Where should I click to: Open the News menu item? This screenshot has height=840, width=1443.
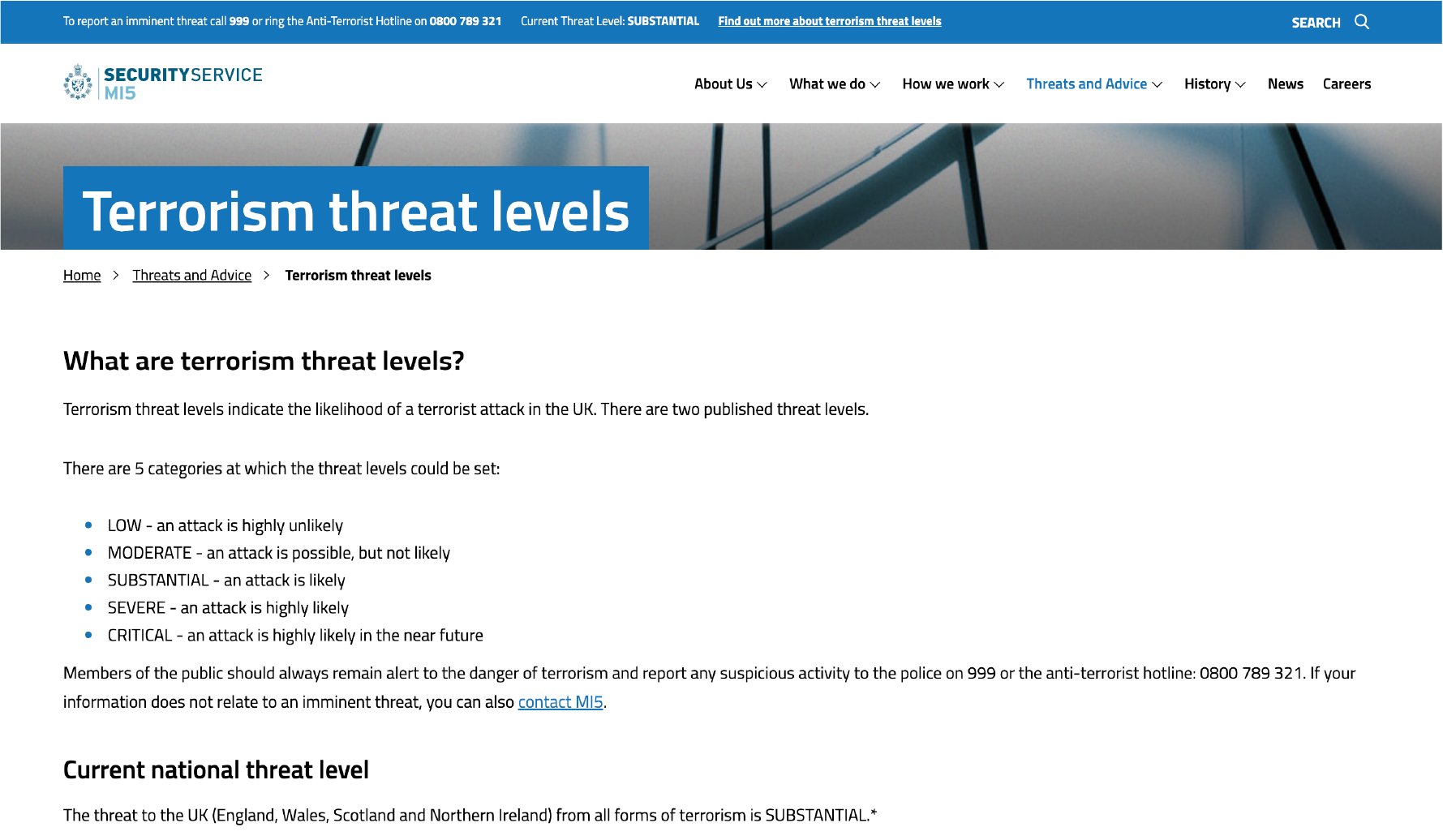[x=1285, y=84]
